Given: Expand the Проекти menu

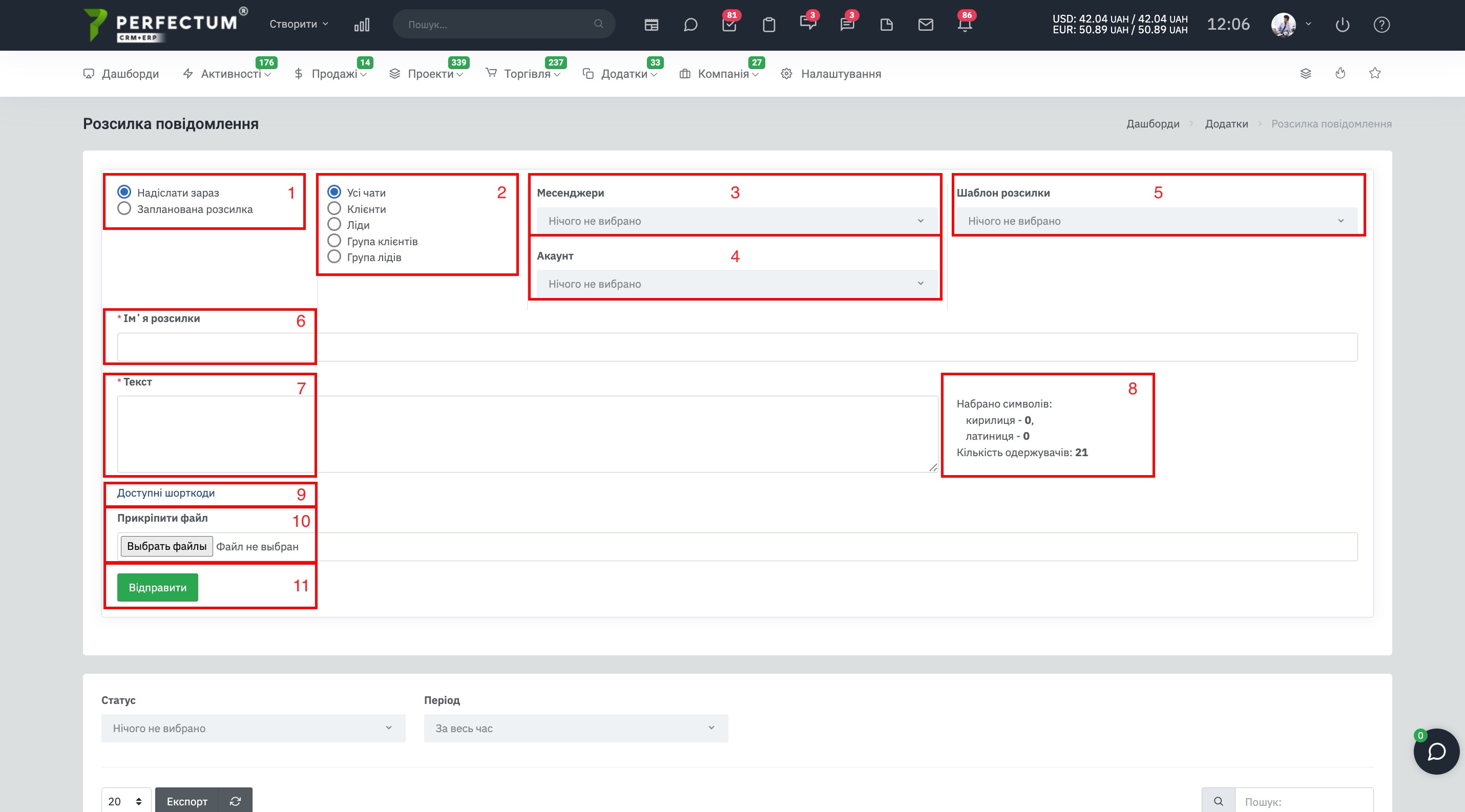Looking at the screenshot, I should click(426, 74).
